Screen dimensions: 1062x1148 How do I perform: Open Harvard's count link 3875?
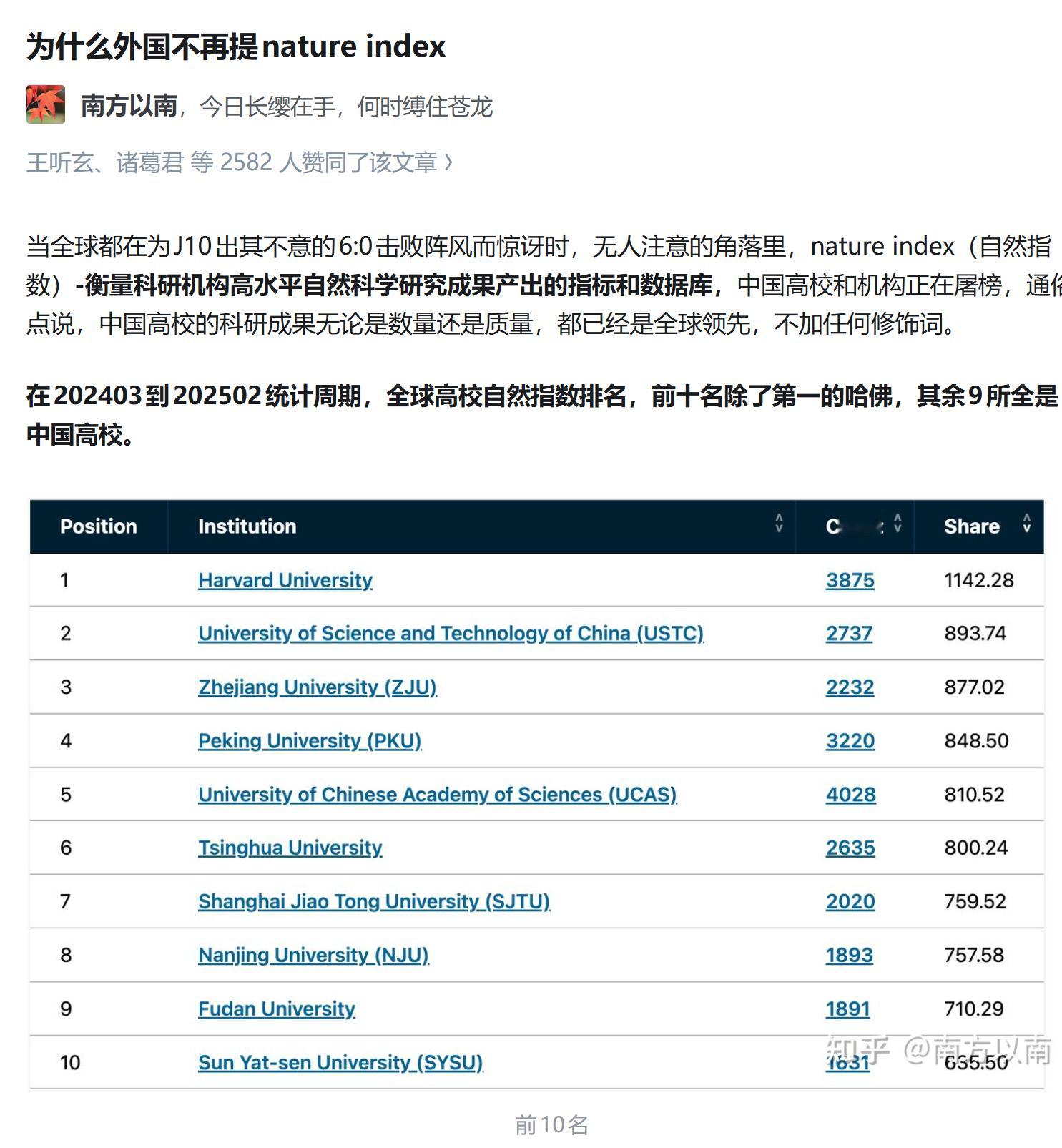(x=850, y=580)
